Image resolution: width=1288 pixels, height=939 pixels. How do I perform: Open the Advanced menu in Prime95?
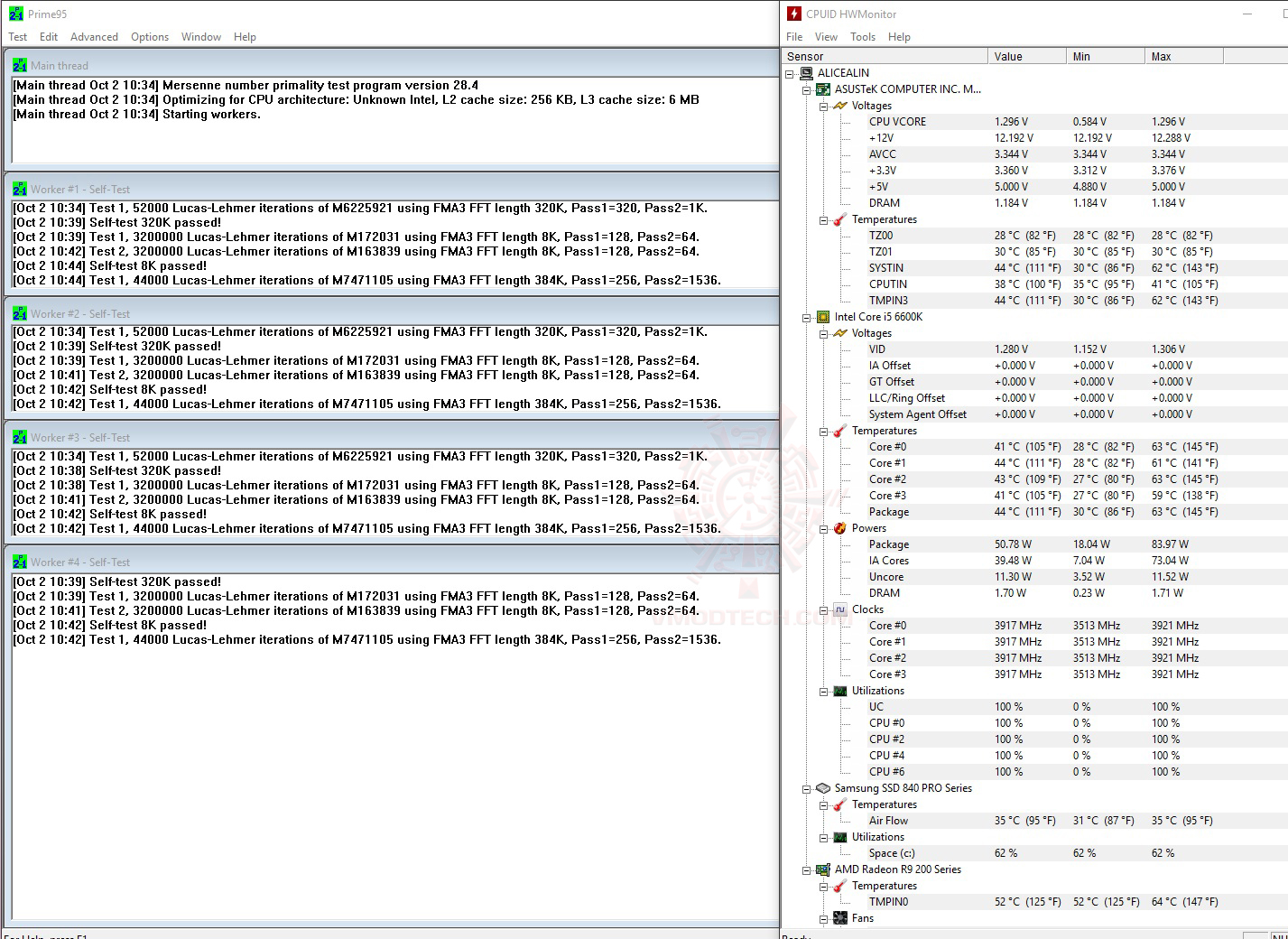(x=94, y=37)
